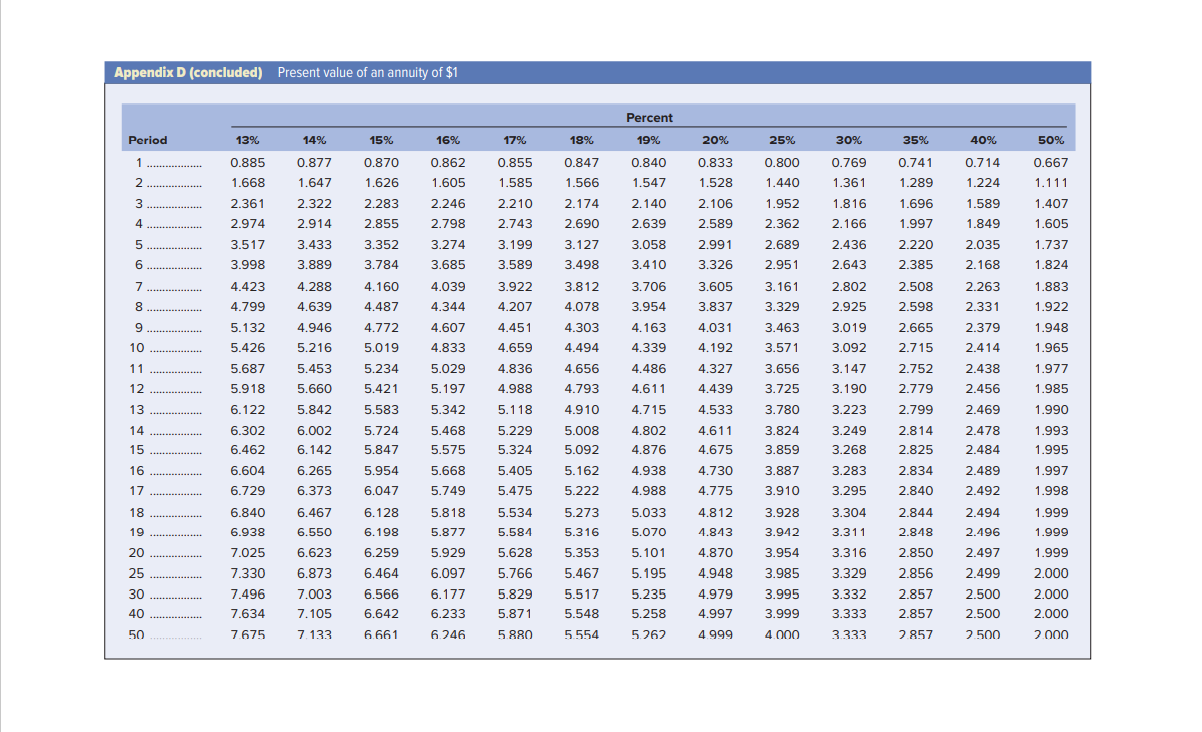Screen dimensions: 1202x732
Task: Click the 'Appendix D (concluded)' title text
Action: (x=188, y=72)
